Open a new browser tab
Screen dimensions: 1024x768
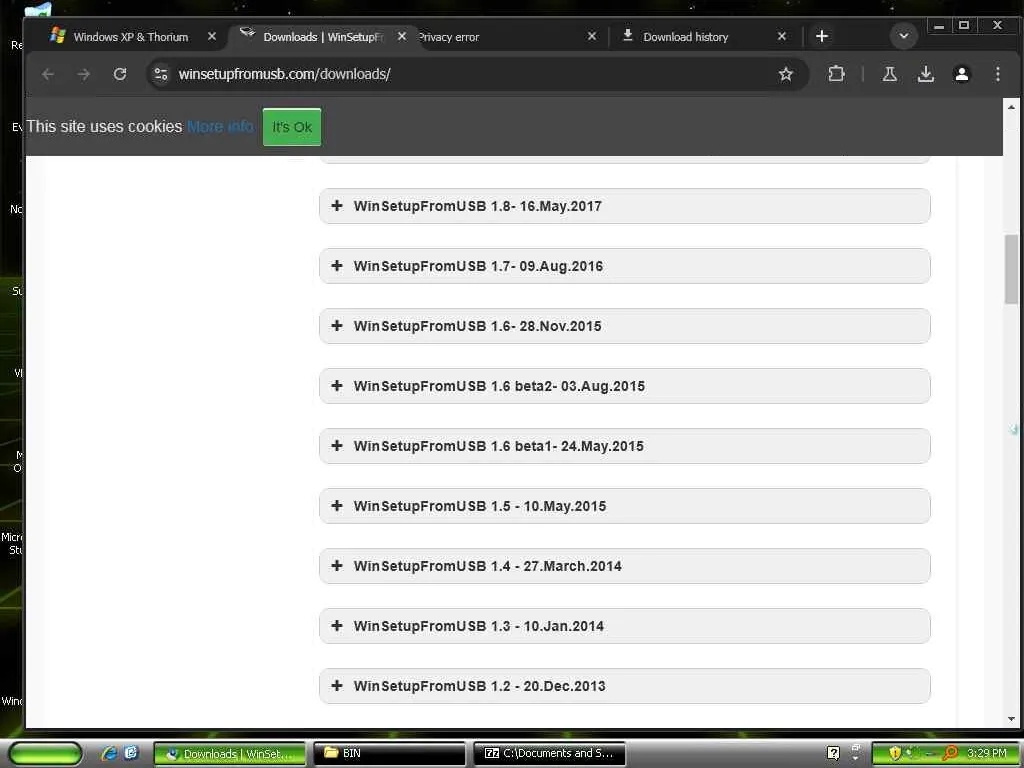(822, 36)
